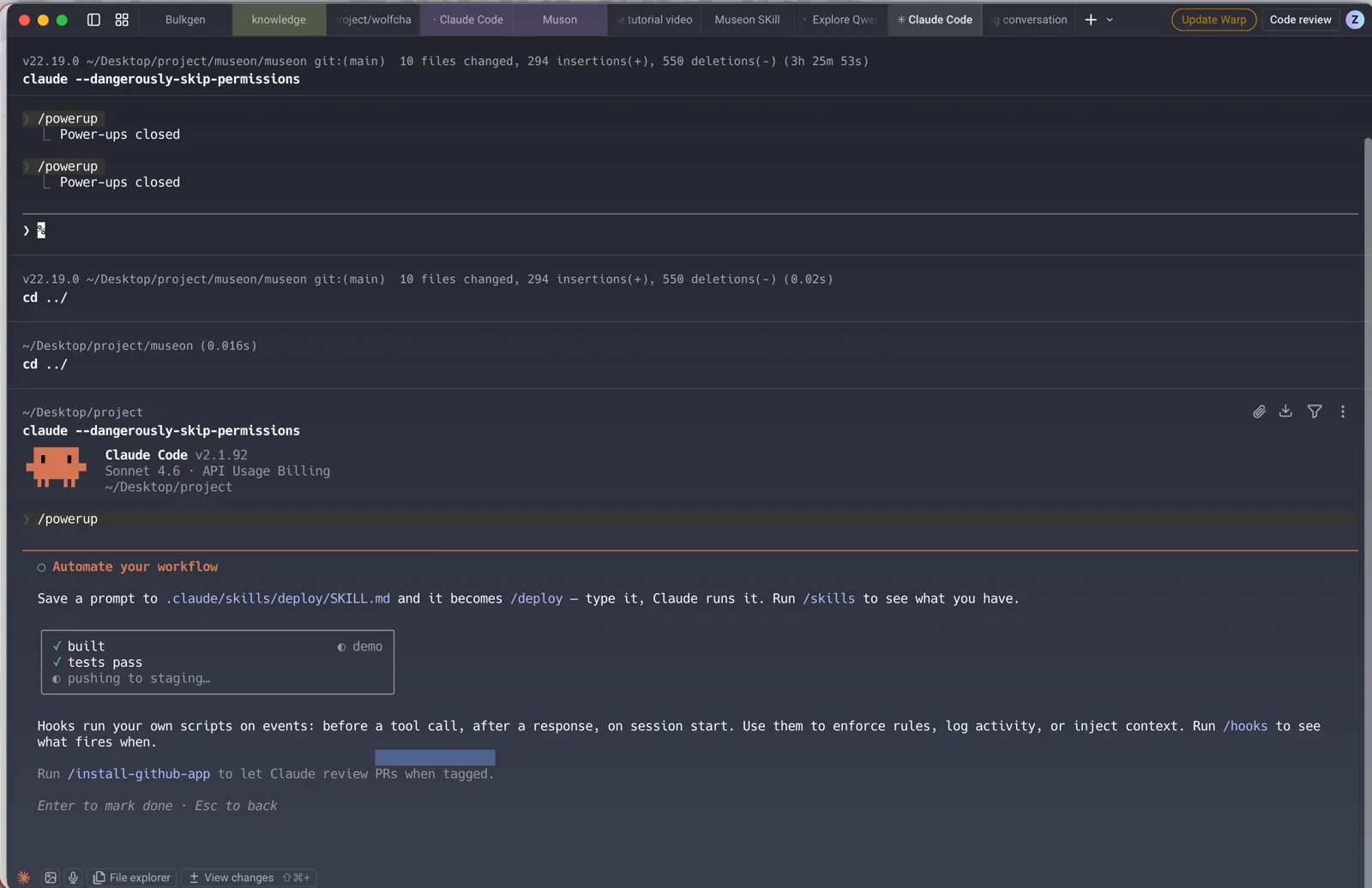This screenshot has width=1372, height=888.
Task: Select the active Claude Code tab
Action: click(x=935, y=20)
